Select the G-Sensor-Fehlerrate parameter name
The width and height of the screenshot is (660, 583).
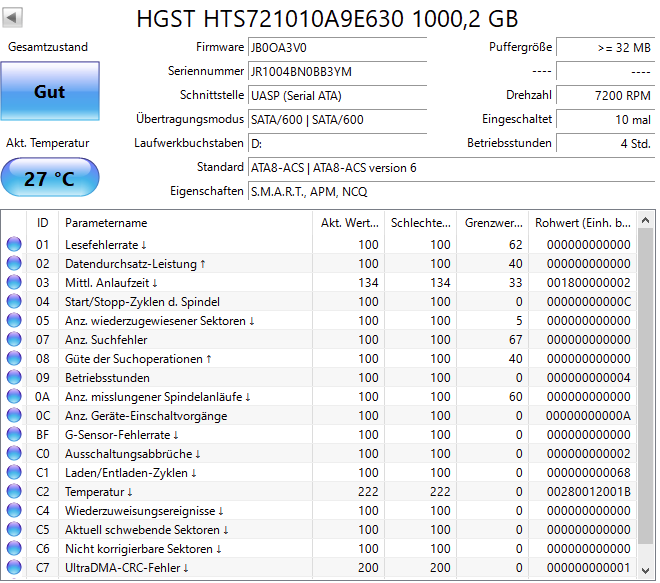click(x=122, y=435)
